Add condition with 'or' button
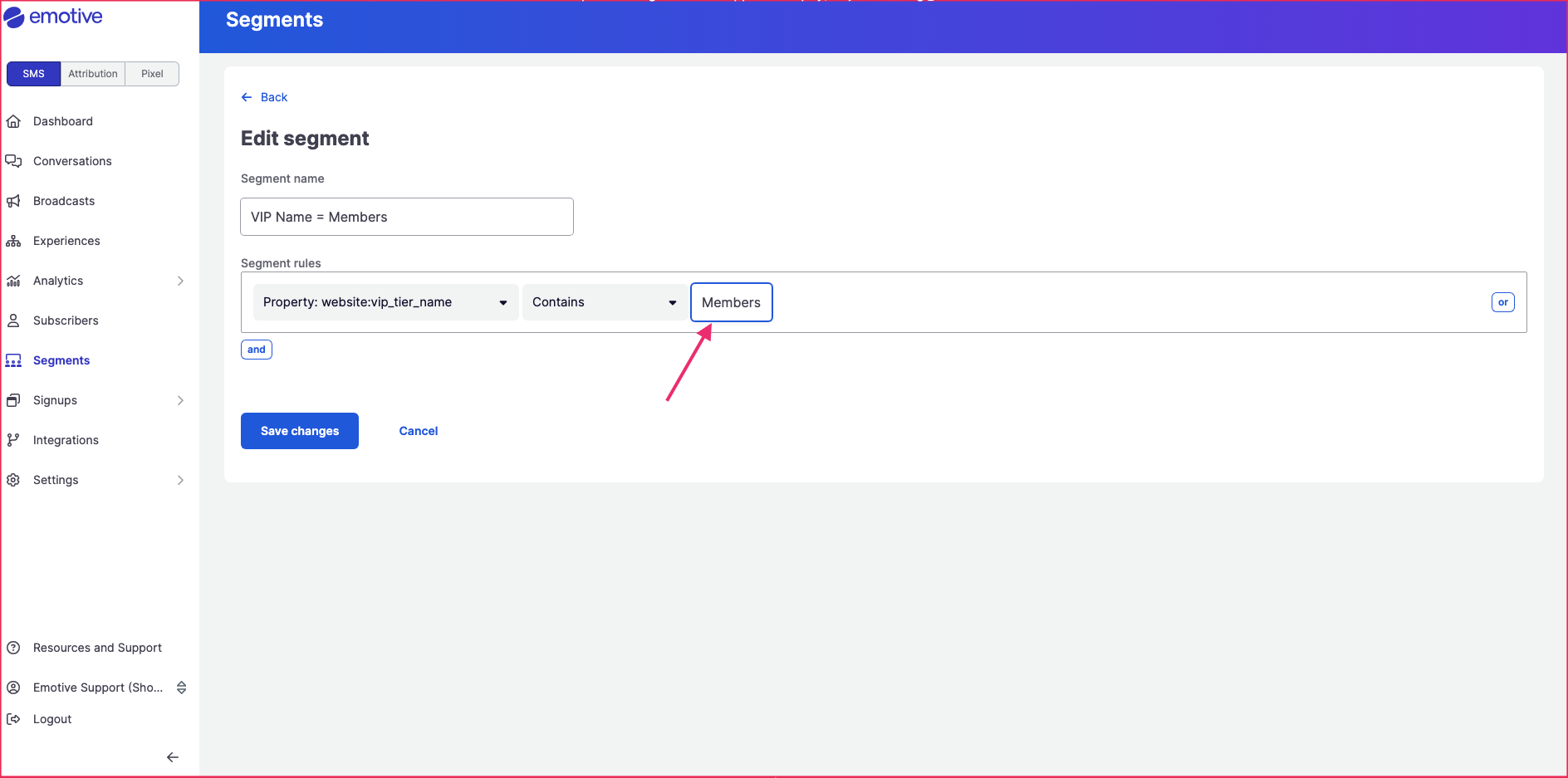Viewport: 1568px width, 778px height. tap(1503, 302)
